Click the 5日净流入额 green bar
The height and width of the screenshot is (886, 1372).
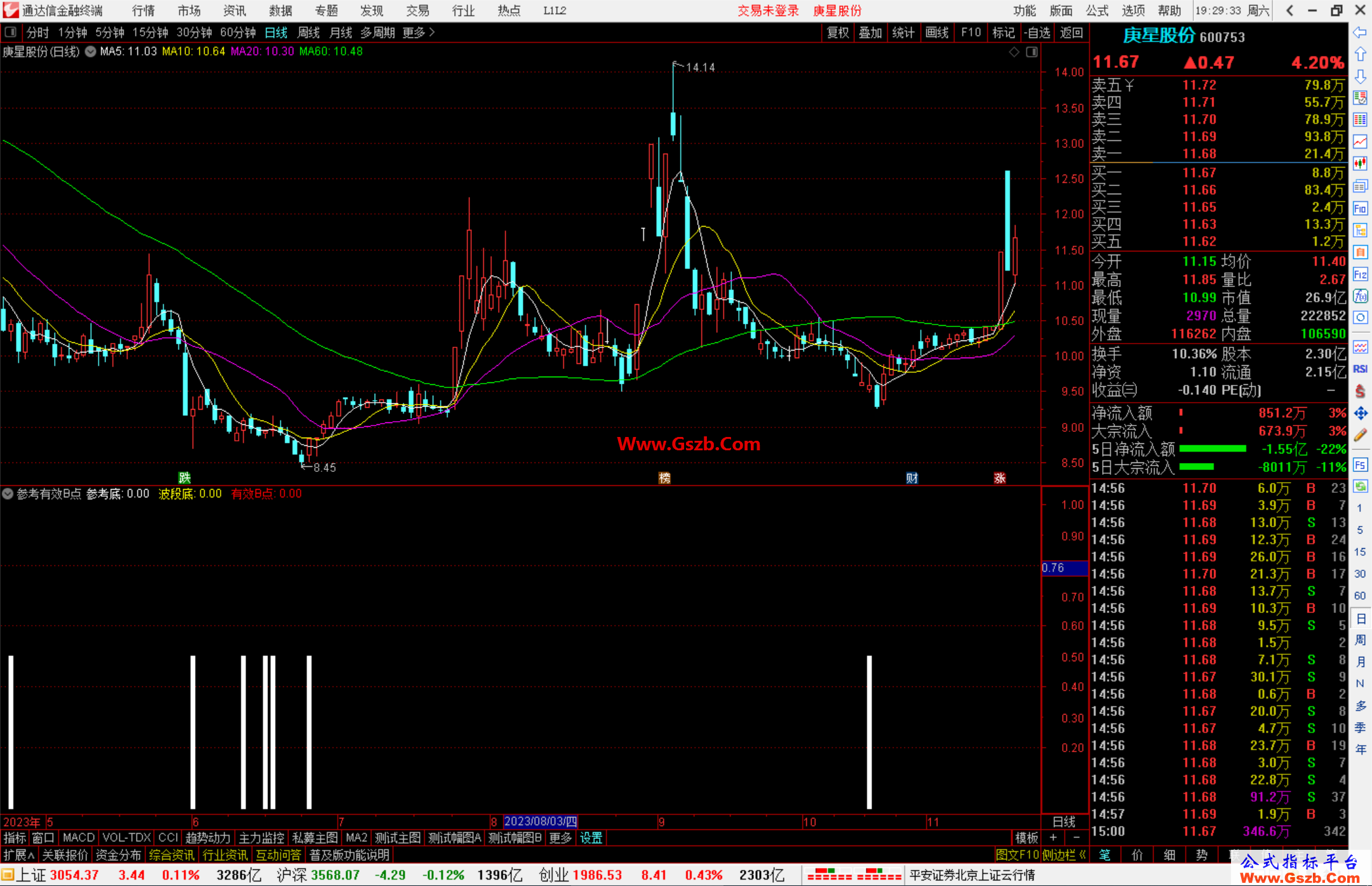[1213, 449]
